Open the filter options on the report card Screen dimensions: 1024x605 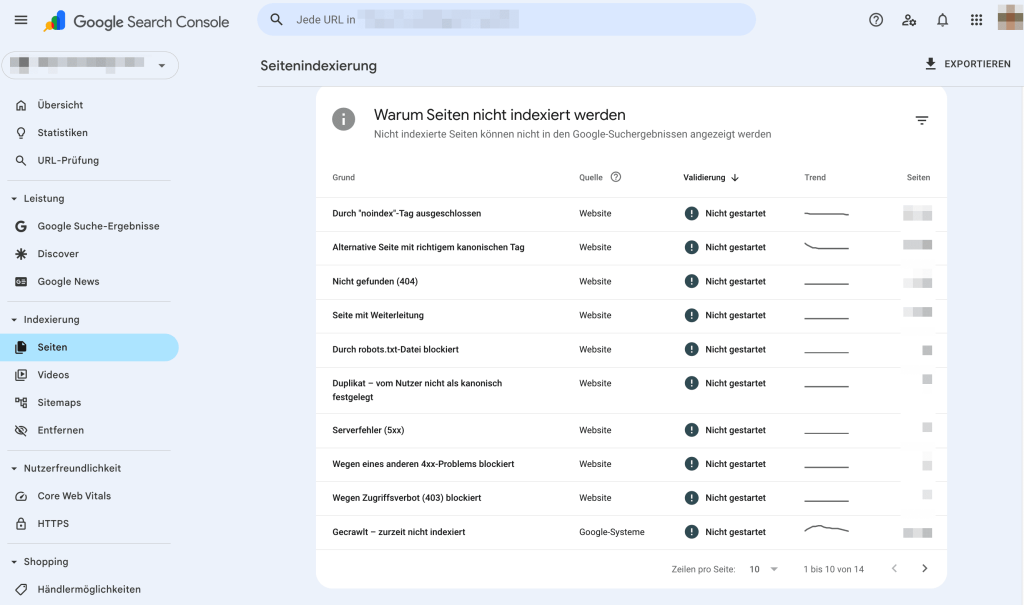921,119
